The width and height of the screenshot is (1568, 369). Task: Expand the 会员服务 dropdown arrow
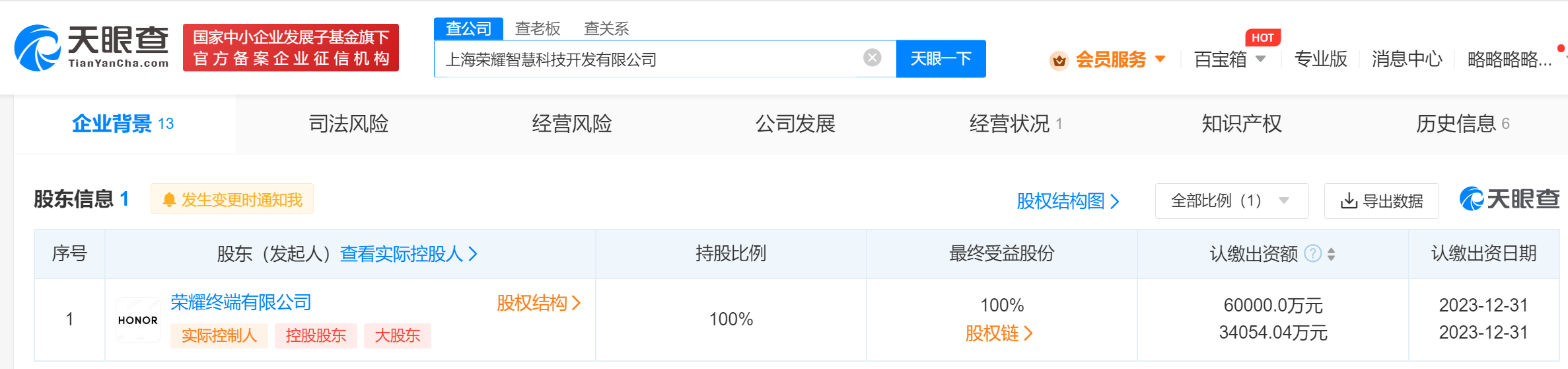pyautogui.click(x=1160, y=59)
